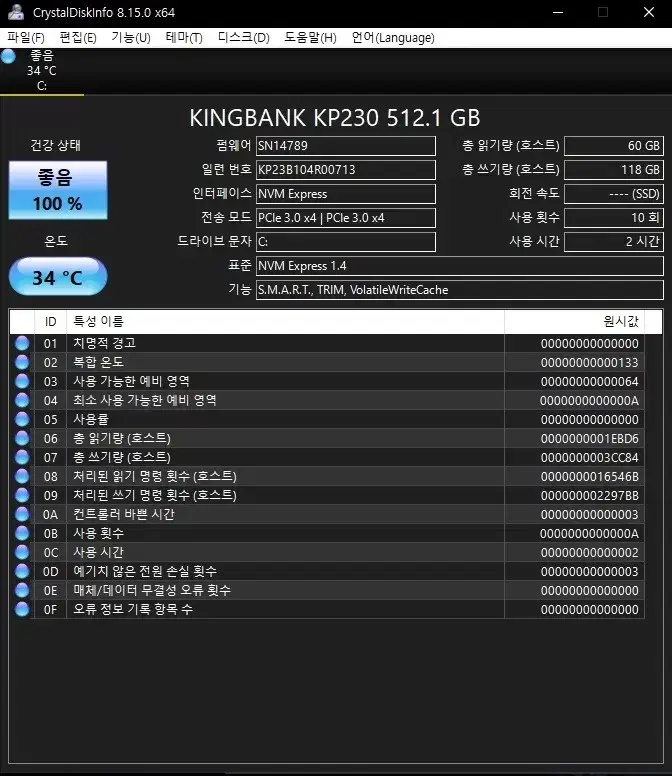Click the status orb for 03 사용 가능한 예비 영역
The image size is (672, 776).
coord(22,381)
